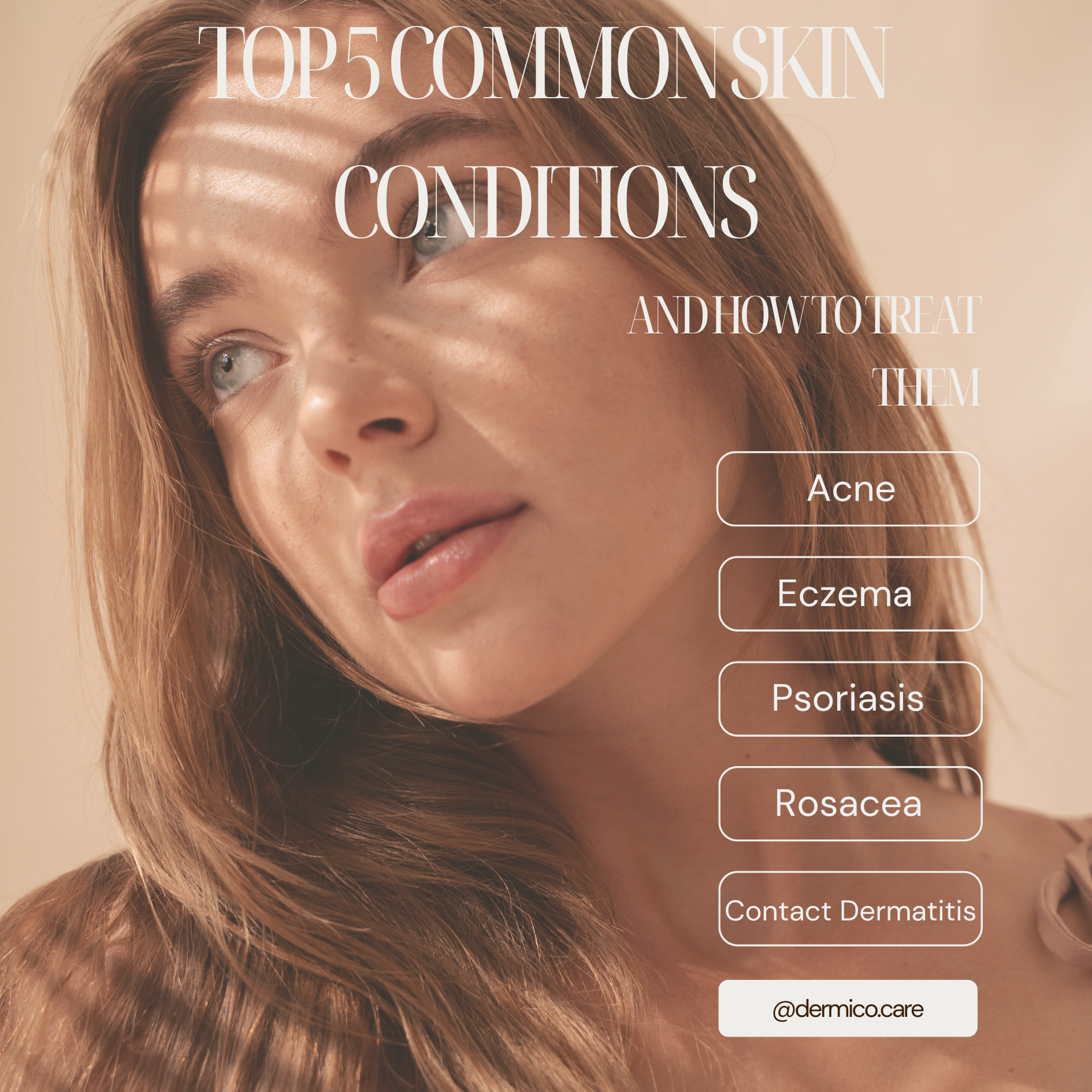The width and height of the screenshot is (1092, 1092).
Task: Select the Acne condition box
Action: pos(848,489)
